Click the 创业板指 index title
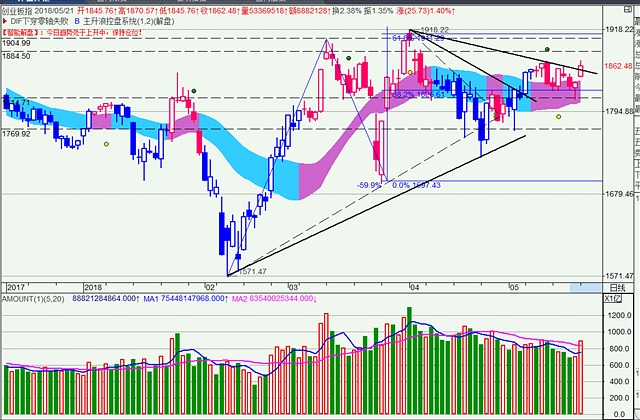Screen dimensions: 640x420 [x=22, y=6]
